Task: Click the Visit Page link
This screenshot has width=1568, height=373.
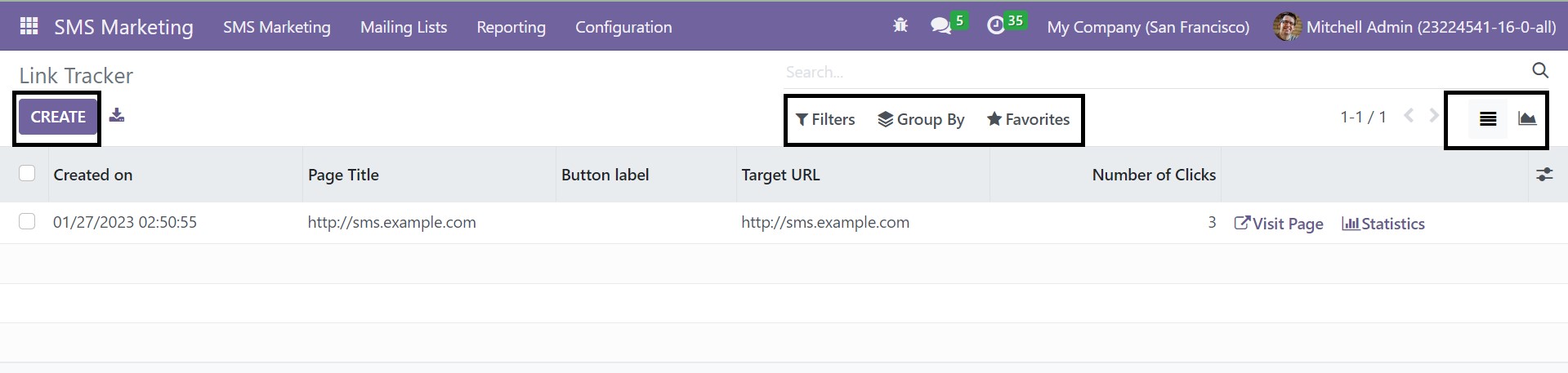Action: tap(1279, 224)
